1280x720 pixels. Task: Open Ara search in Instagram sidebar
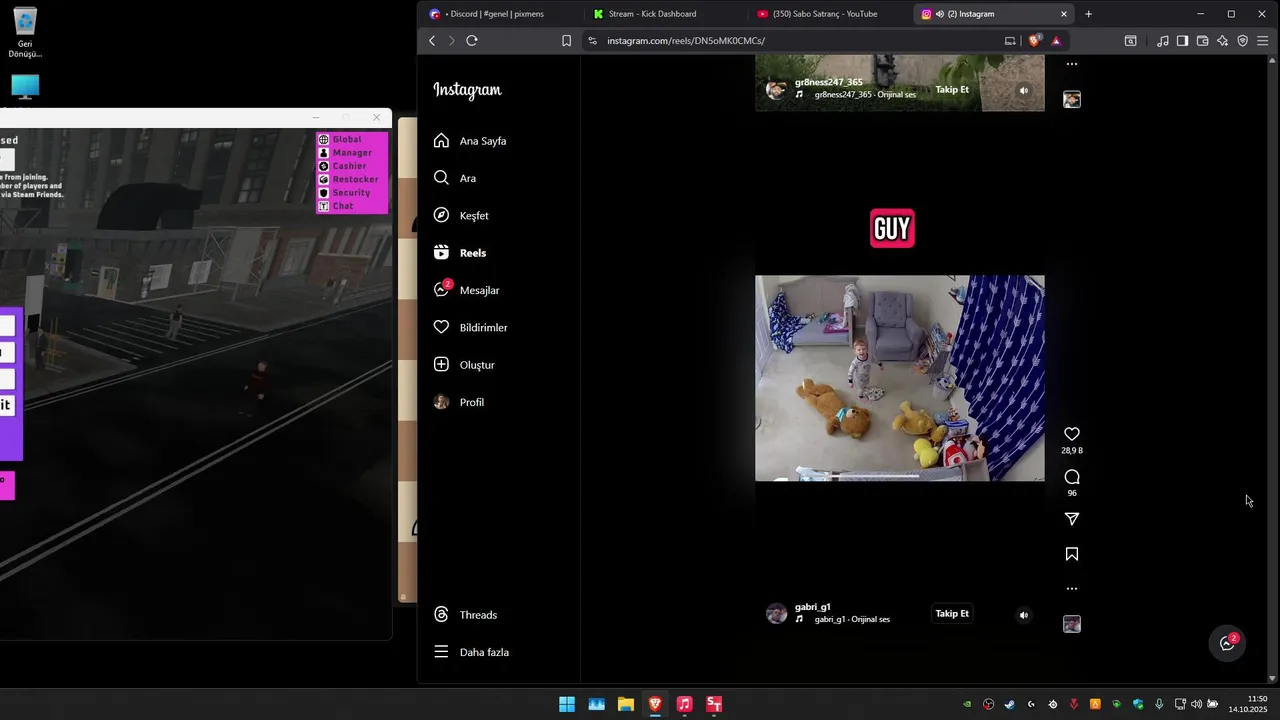coord(455,178)
